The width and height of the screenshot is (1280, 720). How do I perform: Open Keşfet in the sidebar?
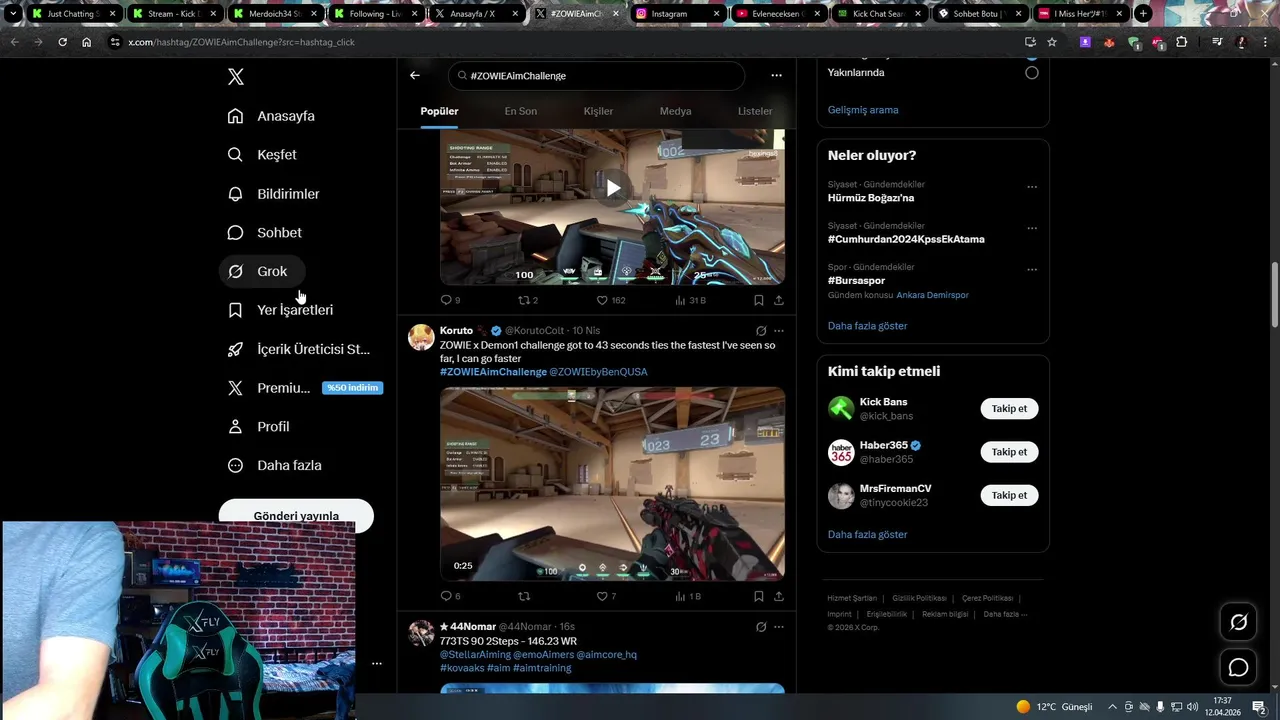(263, 155)
